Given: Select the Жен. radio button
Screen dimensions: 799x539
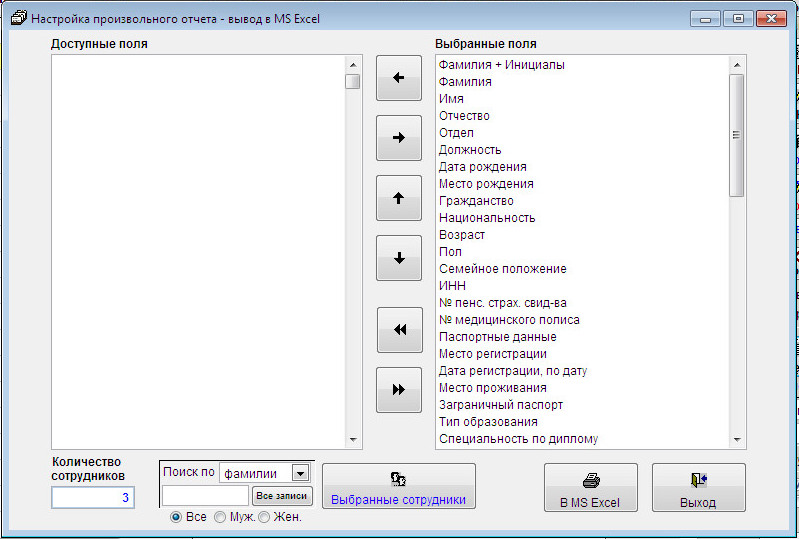Looking at the screenshot, I should (264, 517).
